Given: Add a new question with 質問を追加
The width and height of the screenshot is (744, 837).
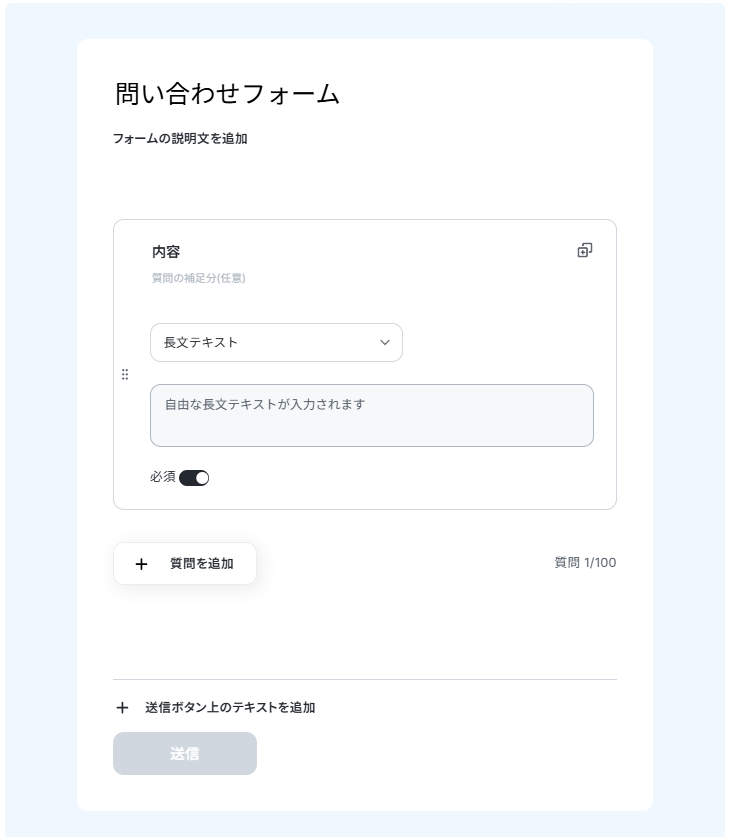Looking at the screenshot, I should tap(185, 564).
